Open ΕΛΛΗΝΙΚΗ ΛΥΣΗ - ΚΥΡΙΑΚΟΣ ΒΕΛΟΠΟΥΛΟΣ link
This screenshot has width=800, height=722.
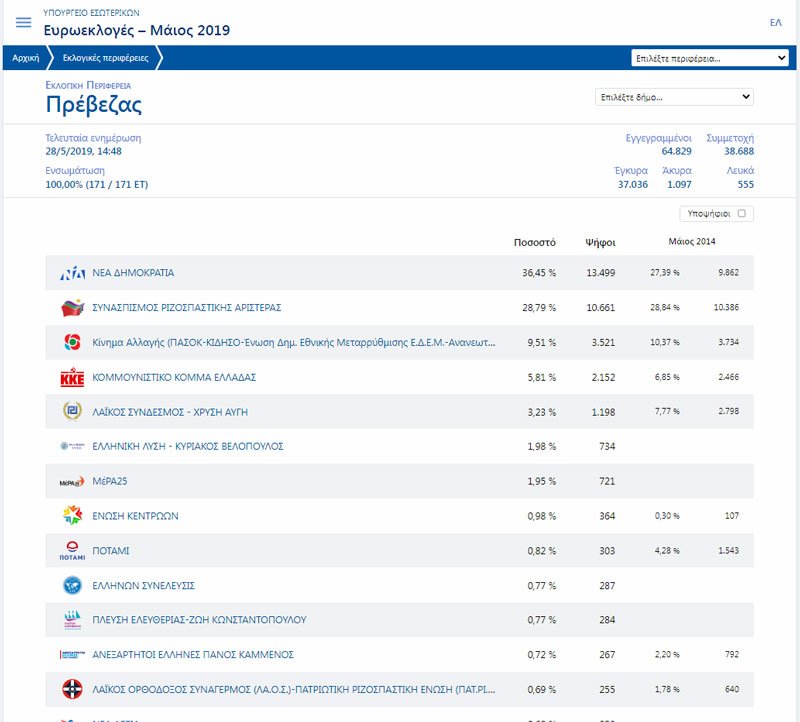pos(187,446)
